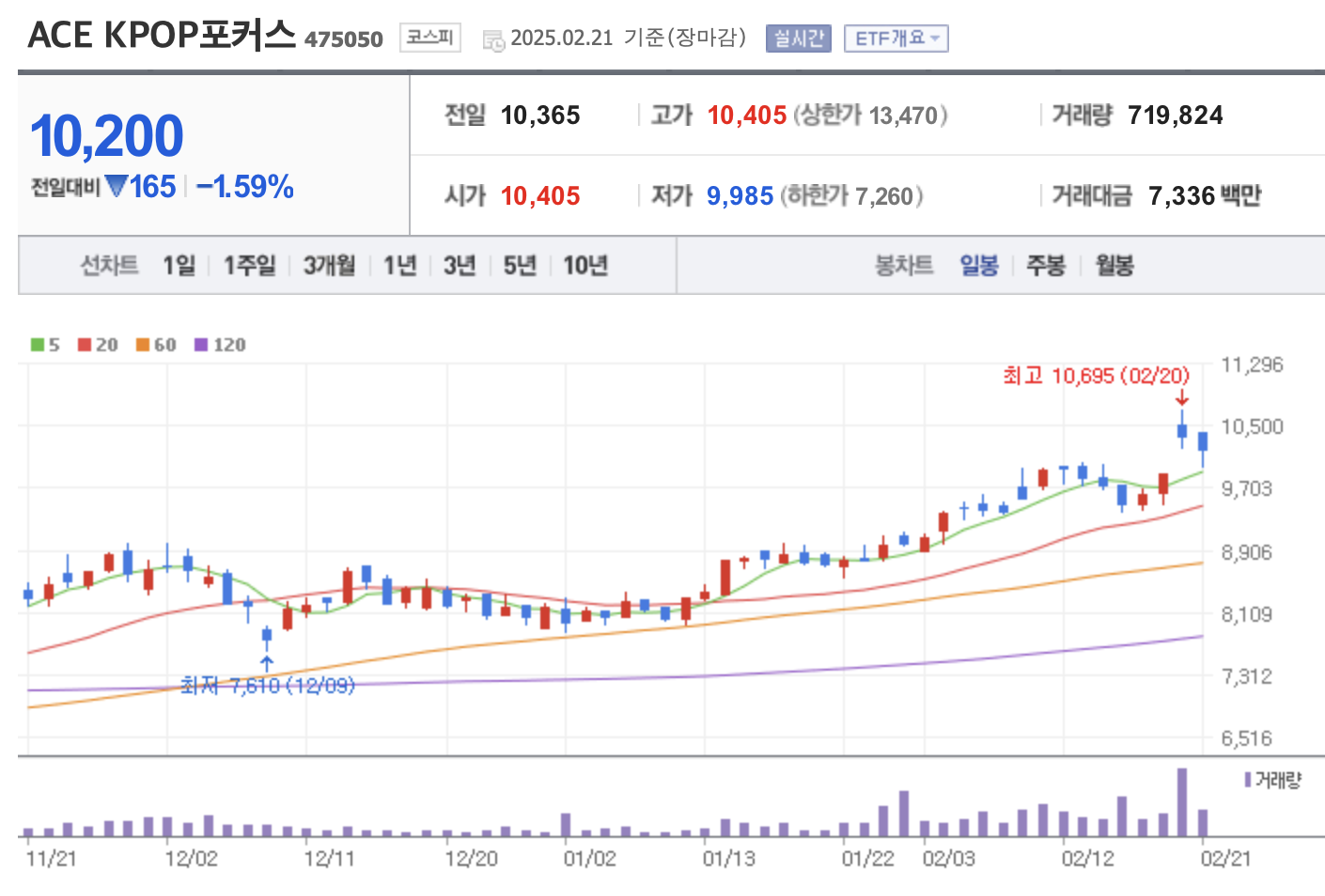Select the 1일 line chart tab
The image size is (1325, 896).
click(179, 266)
